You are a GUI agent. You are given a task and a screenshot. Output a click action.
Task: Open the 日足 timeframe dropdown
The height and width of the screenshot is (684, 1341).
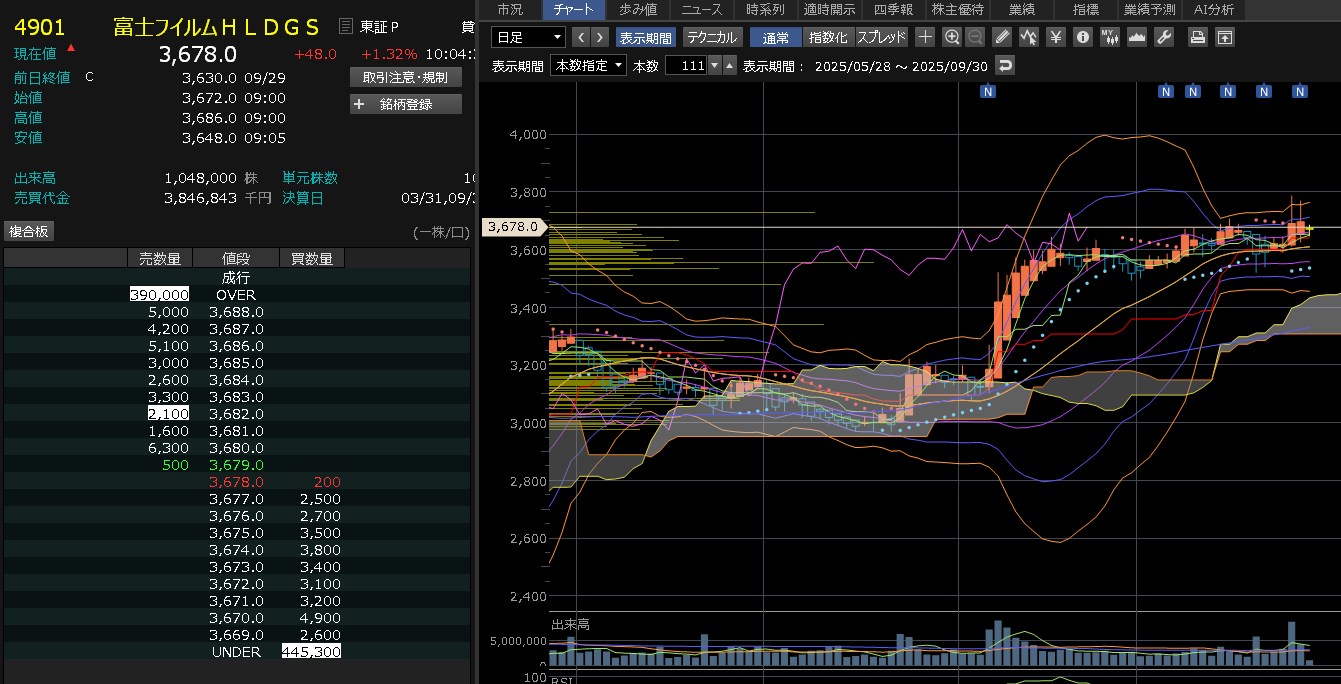click(529, 37)
